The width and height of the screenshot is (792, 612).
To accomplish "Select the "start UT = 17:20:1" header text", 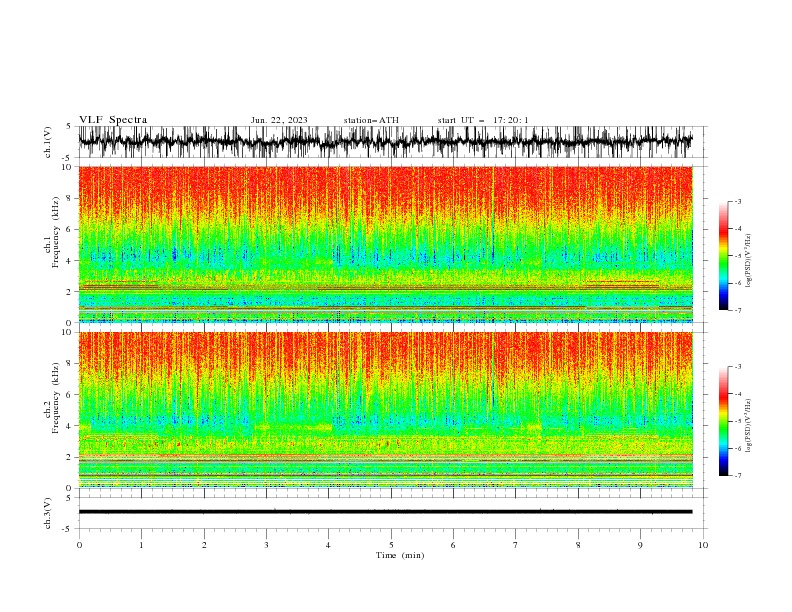I will (483, 120).
